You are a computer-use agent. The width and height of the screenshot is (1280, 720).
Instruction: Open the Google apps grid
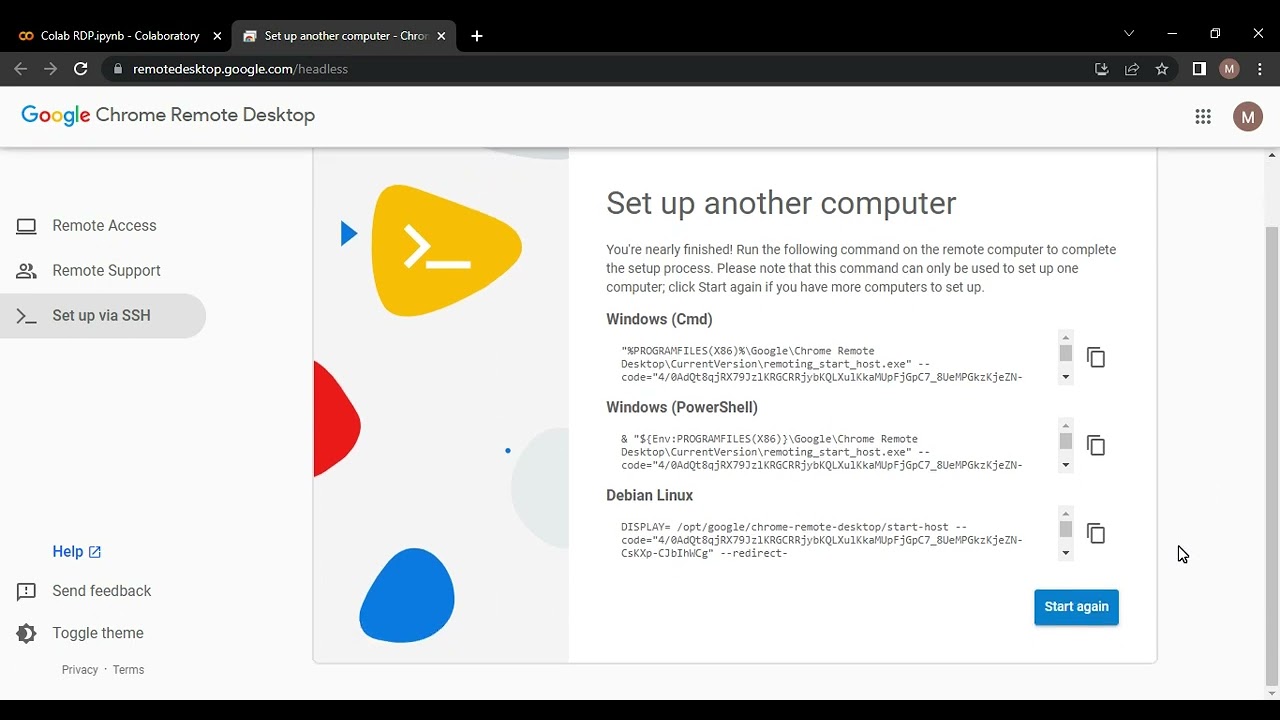pyautogui.click(x=1203, y=117)
